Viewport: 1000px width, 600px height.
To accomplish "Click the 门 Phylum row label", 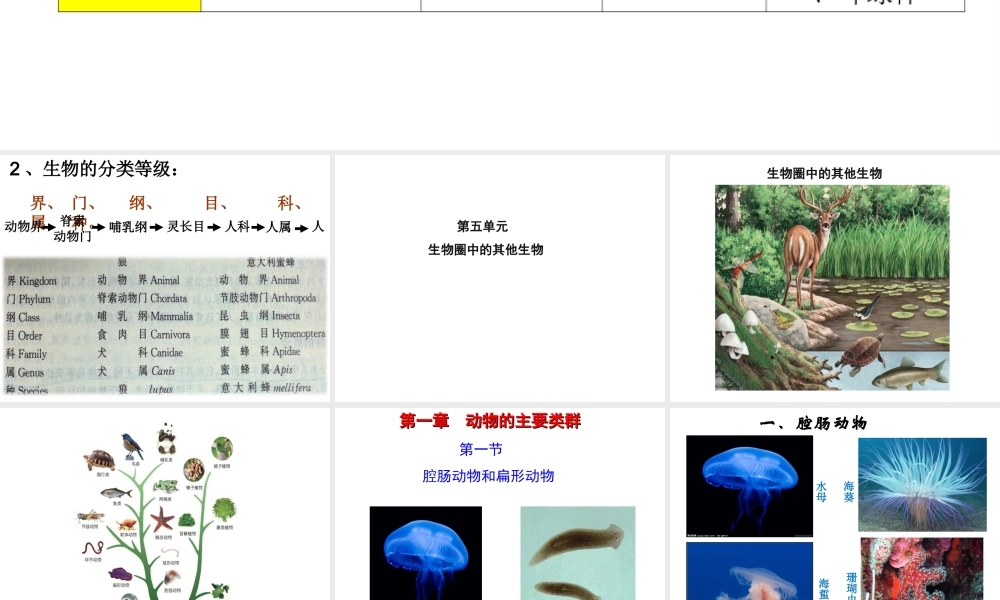I will click(29, 299).
